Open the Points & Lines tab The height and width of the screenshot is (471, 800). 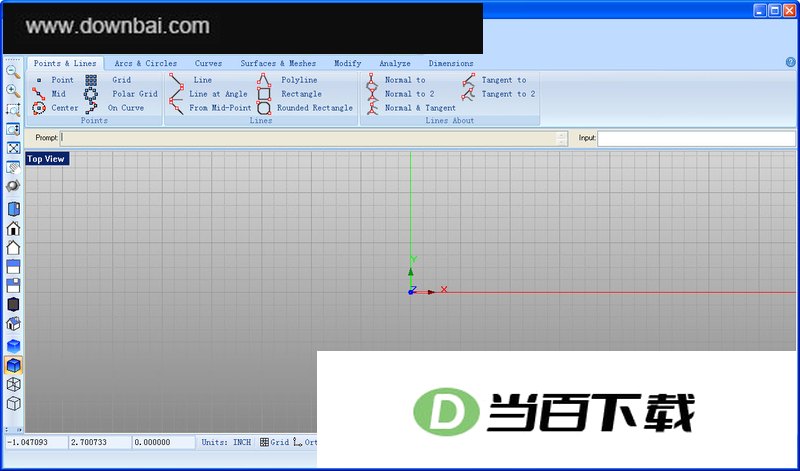[x=65, y=63]
